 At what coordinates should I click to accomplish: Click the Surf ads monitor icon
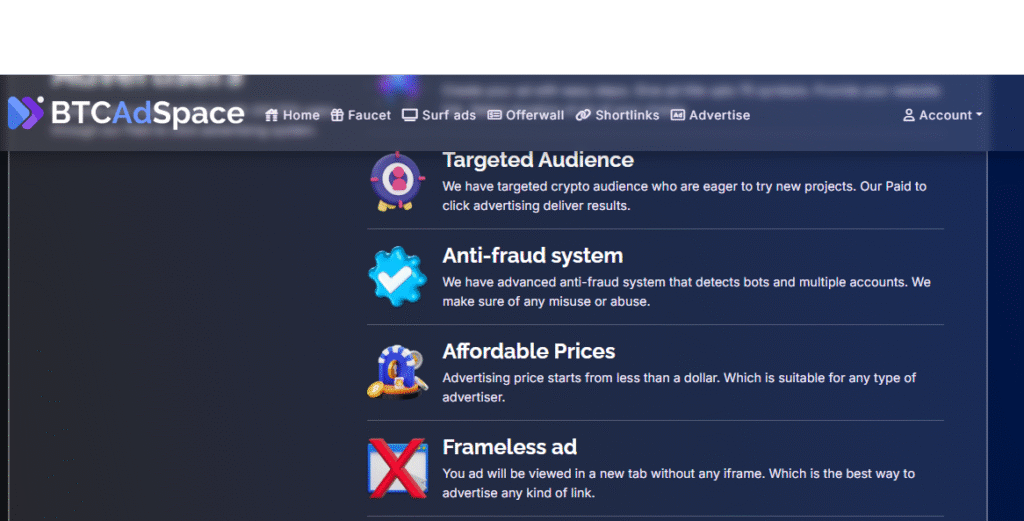click(x=409, y=115)
